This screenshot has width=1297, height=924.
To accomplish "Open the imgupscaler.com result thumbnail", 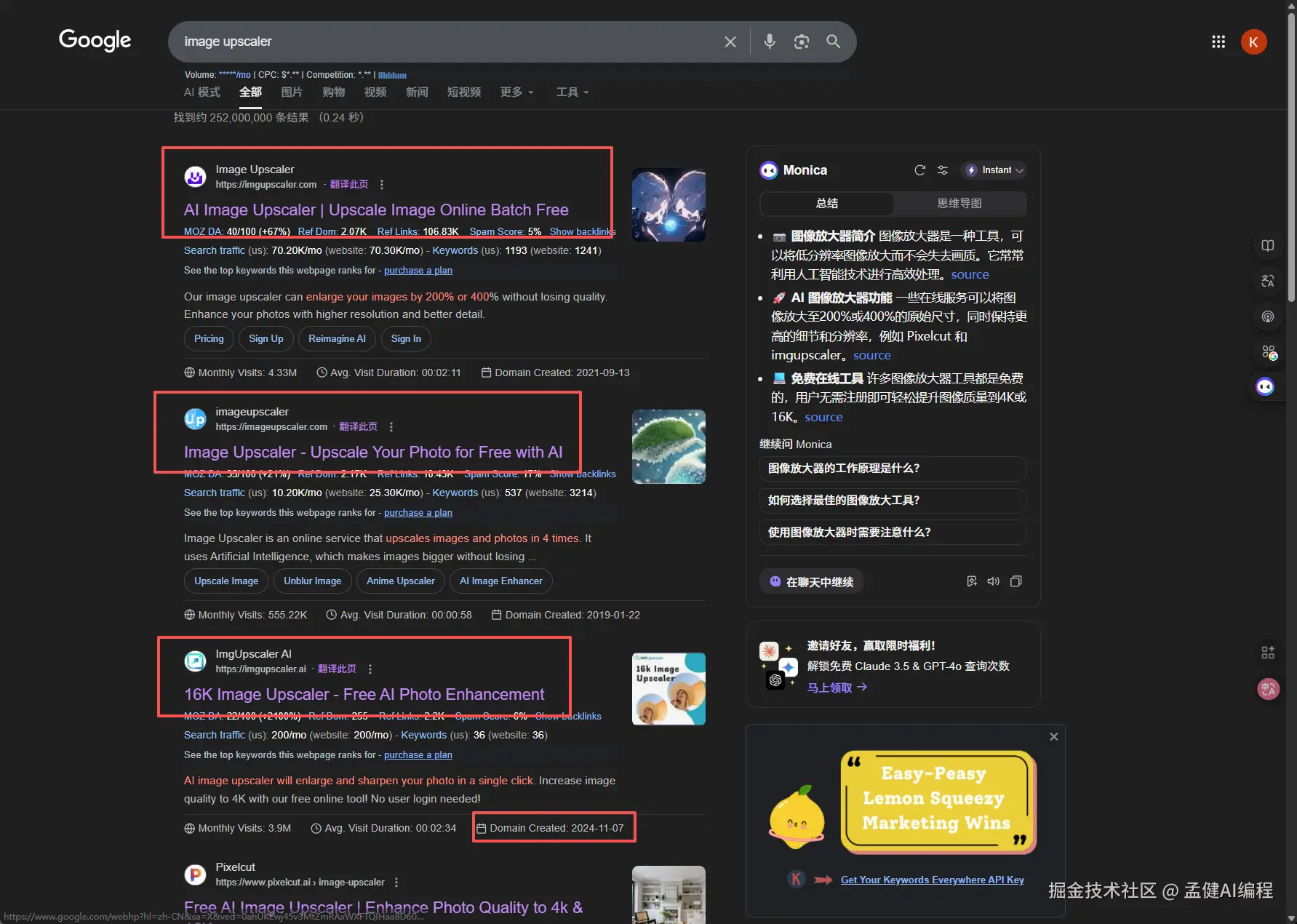I will tap(669, 205).
